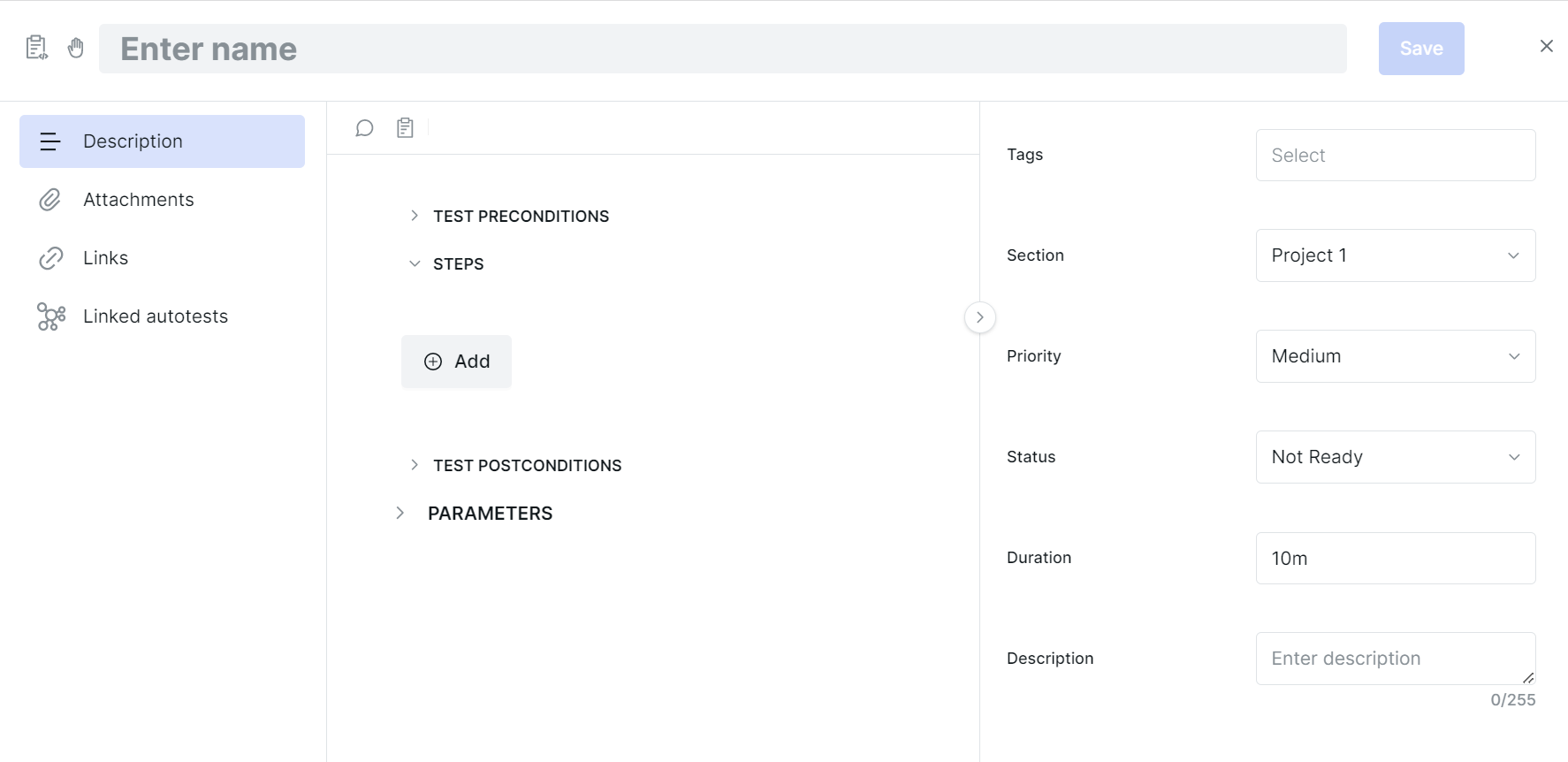This screenshot has height=762, width=1568.
Task: Click the paperclip Attachments icon
Action: 50,200
